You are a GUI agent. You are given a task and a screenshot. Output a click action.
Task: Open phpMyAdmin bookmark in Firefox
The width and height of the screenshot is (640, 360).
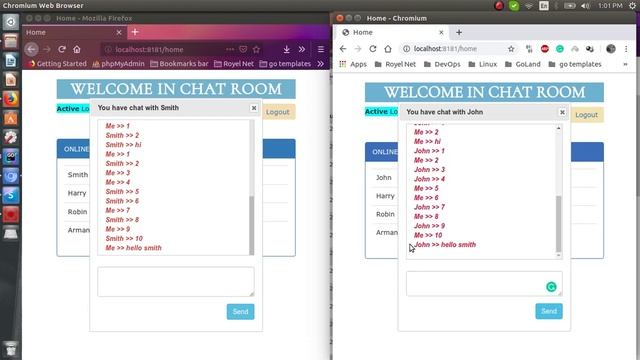click(118, 64)
